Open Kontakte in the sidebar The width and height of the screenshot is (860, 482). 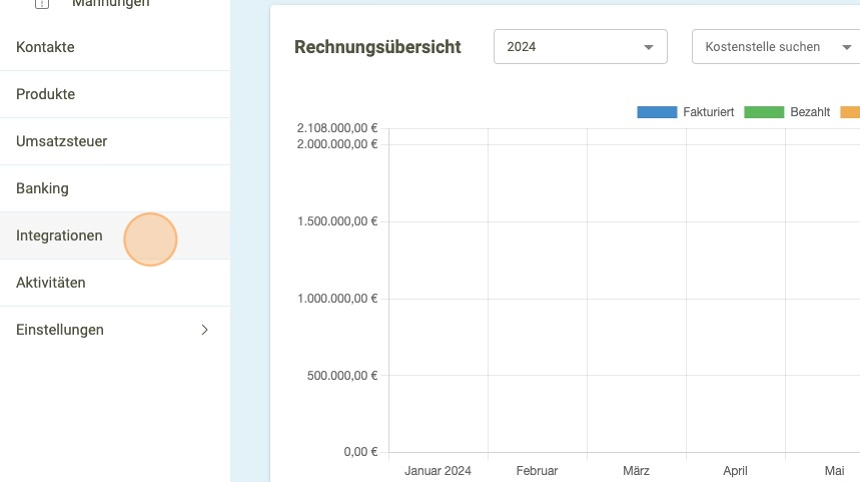pyautogui.click(x=115, y=47)
